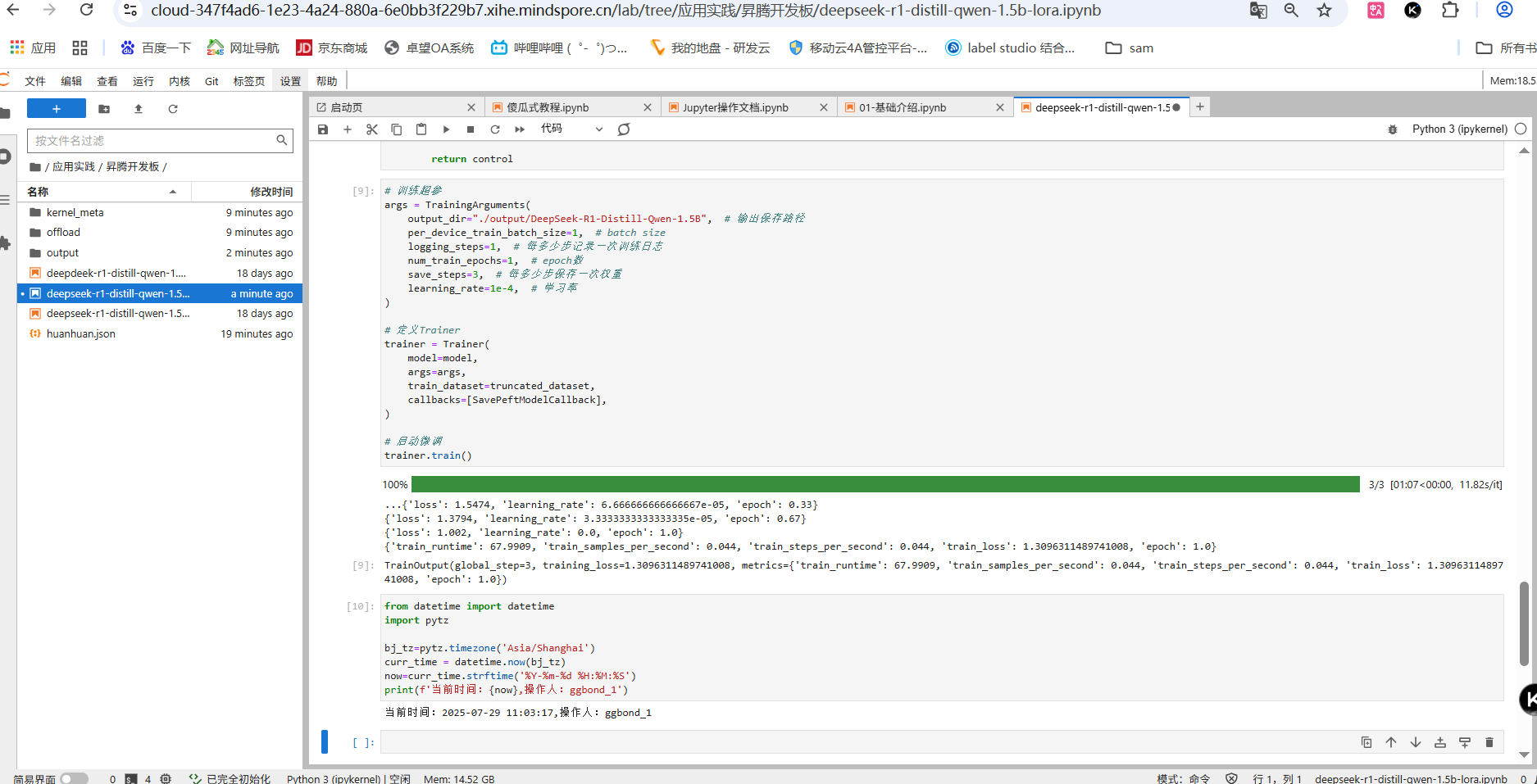Open the Git menu
Viewport: 1537px width, 784px height.
pyautogui.click(x=211, y=81)
